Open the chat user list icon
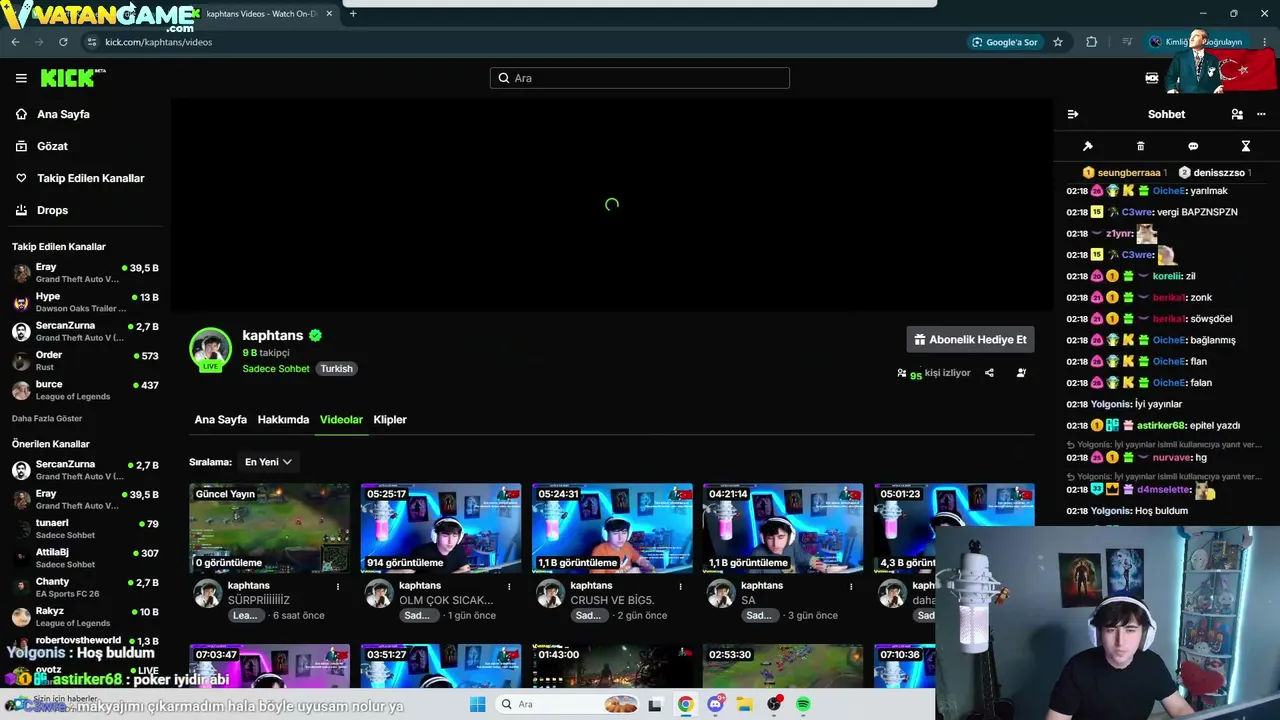The image size is (1280, 720). (1237, 114)
